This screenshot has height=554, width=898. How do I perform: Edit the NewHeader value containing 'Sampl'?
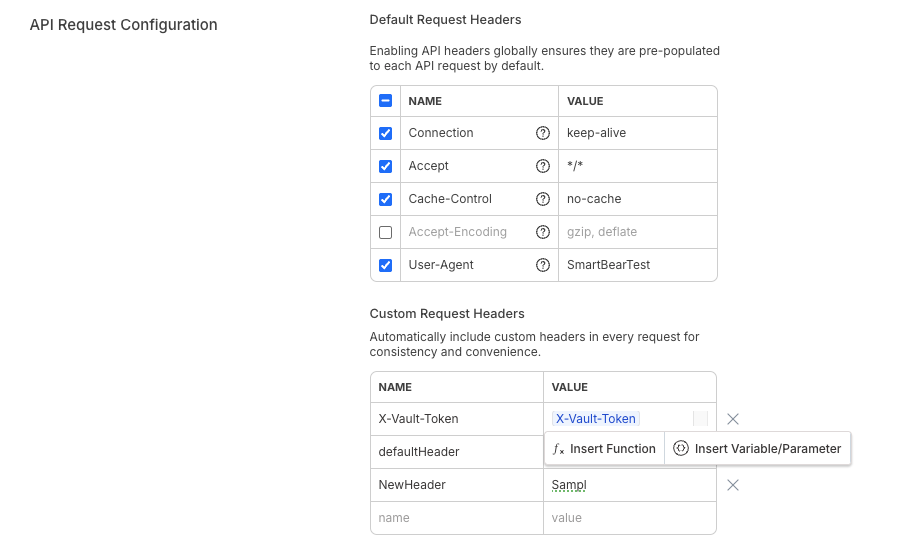point(629,485)
